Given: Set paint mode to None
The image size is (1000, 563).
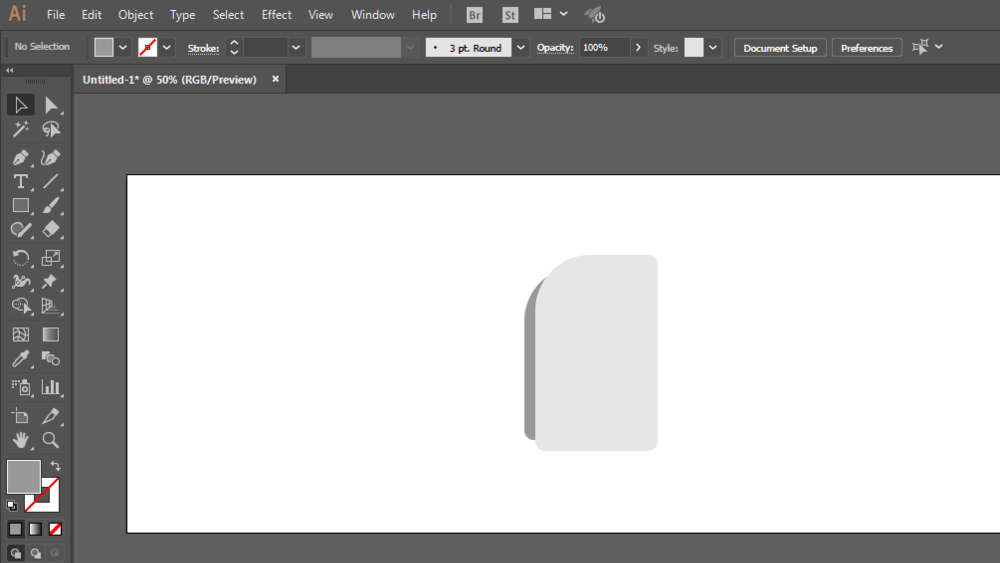Looking at the screenshot, I should coord(55,529).
